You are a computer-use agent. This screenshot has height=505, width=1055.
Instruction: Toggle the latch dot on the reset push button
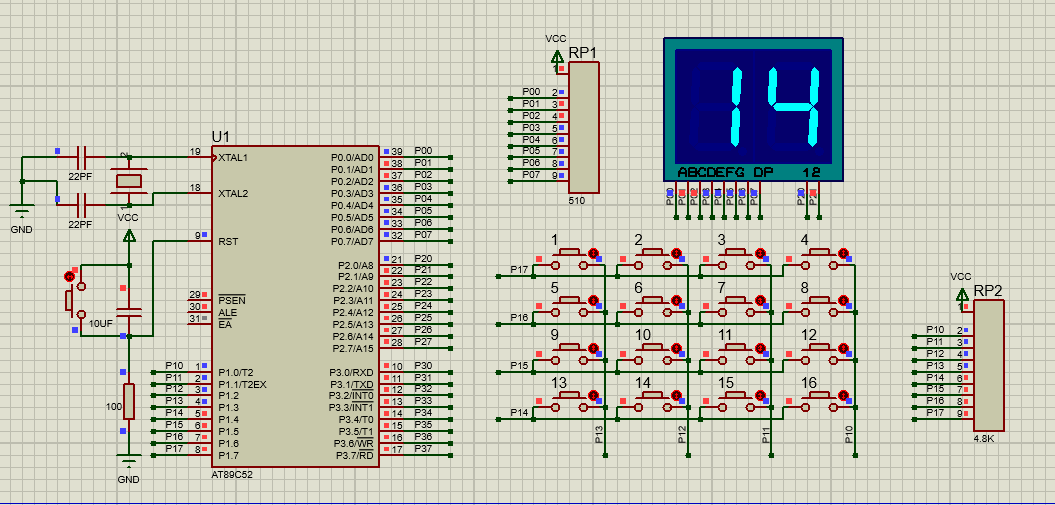[68, 276]
